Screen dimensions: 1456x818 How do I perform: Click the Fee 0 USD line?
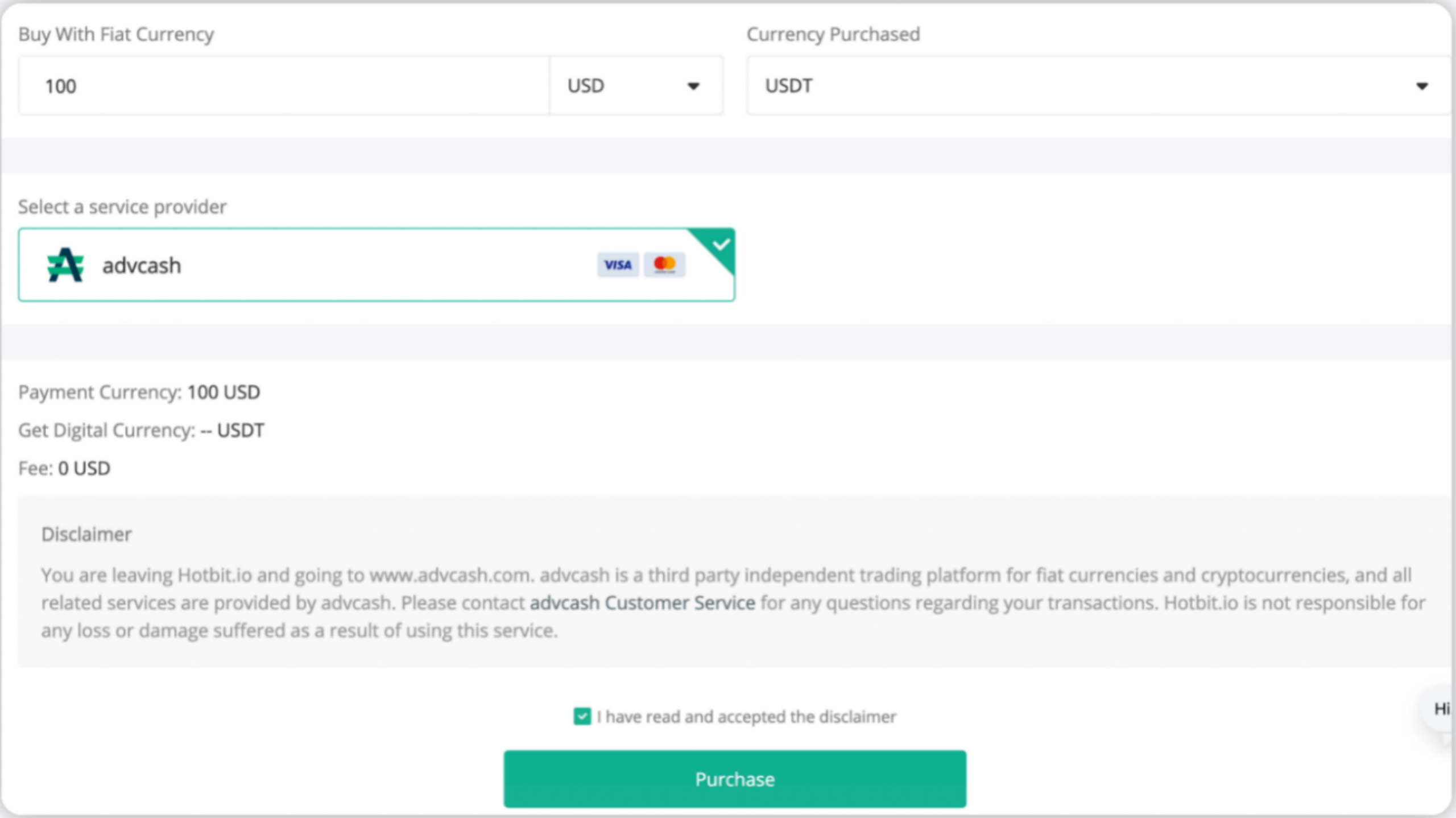64,469
